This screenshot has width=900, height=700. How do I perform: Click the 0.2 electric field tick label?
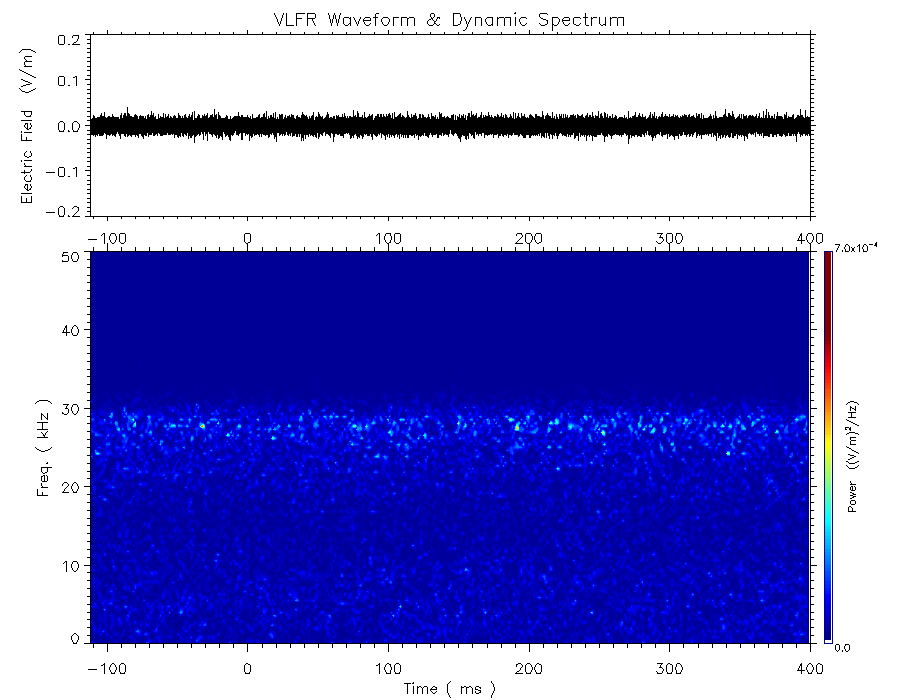coord(69,40)
